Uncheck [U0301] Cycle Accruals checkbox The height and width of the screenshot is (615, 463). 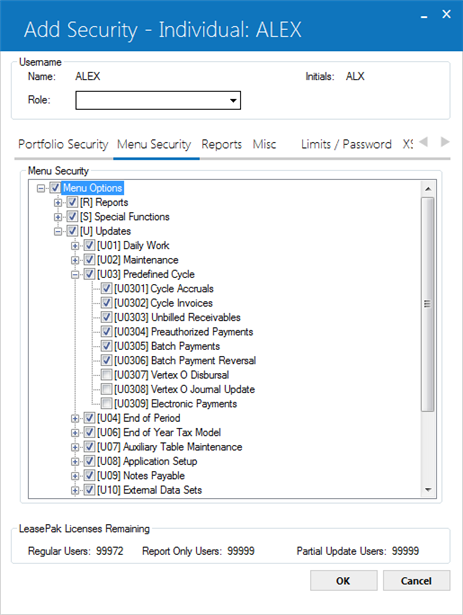[106, 289]
